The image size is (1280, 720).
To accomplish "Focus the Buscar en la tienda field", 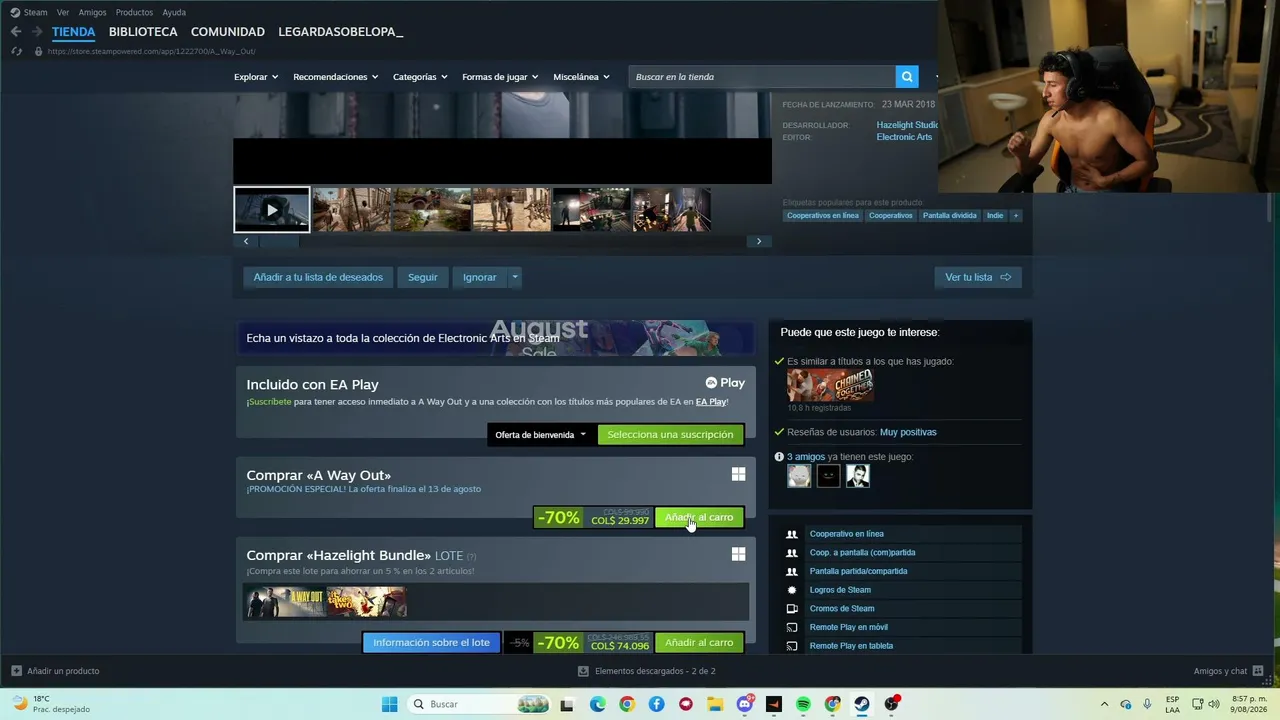I will tap(762, 77).
